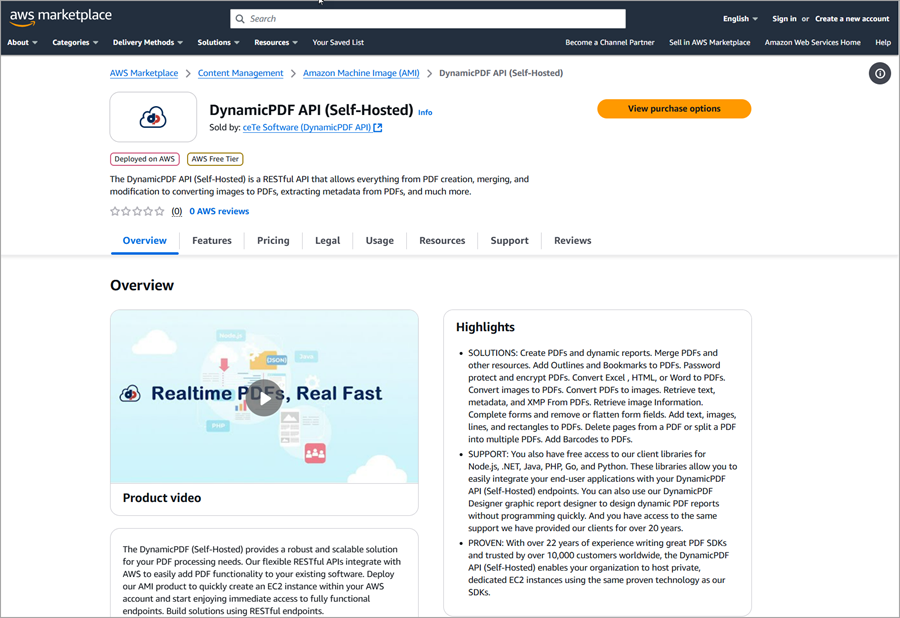Switch to the Features tab
The image size is (900, 618).
point(212,240)
